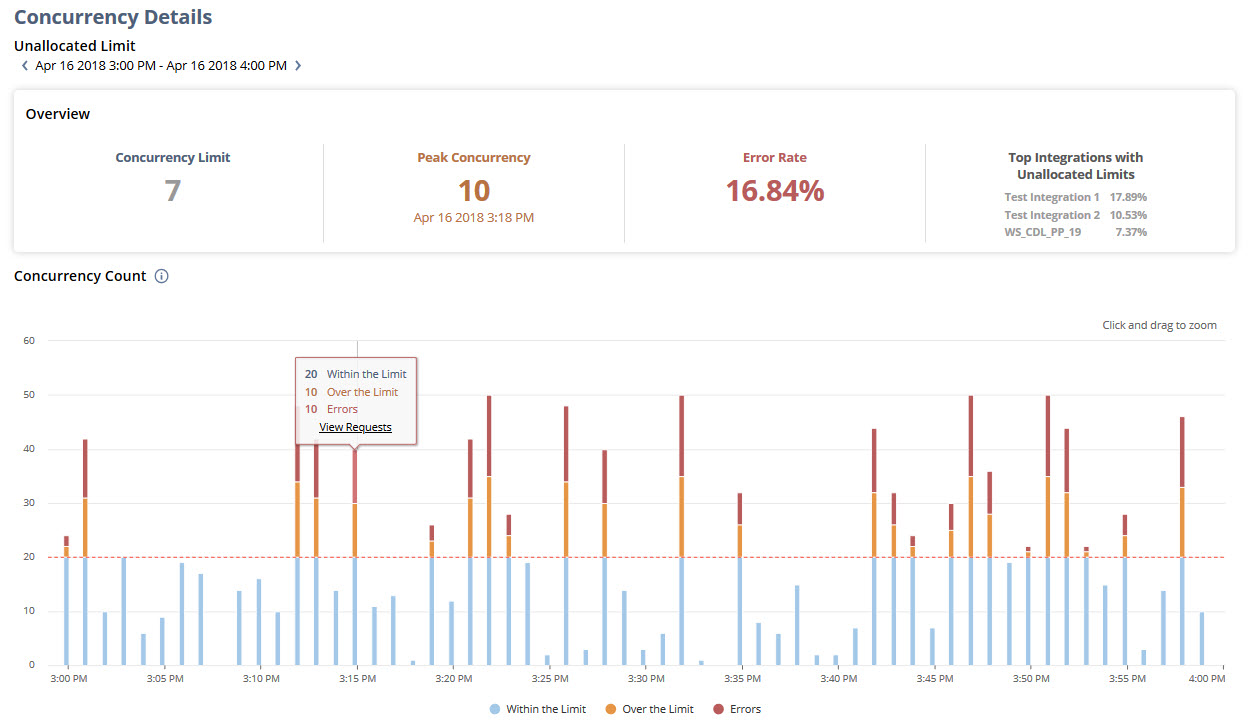Click the 3:40 PM axis label
Viewport: 1251px width, 724px height.
[838, 679]
